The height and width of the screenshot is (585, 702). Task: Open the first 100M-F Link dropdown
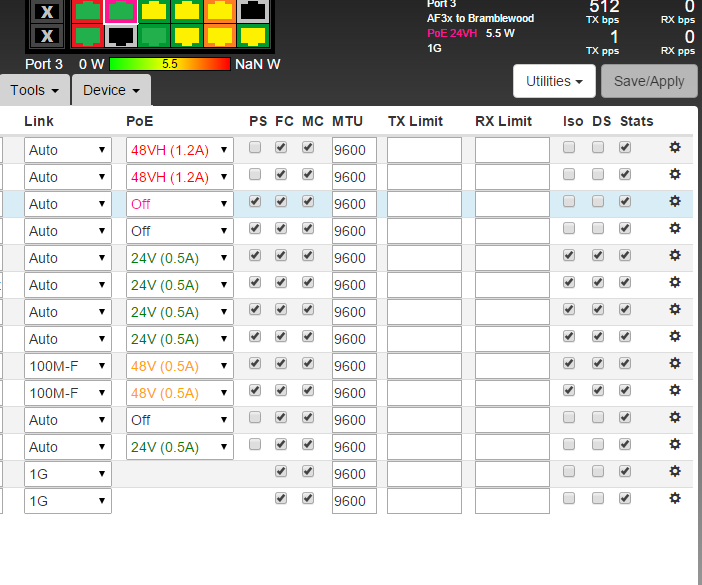[67, 366]
